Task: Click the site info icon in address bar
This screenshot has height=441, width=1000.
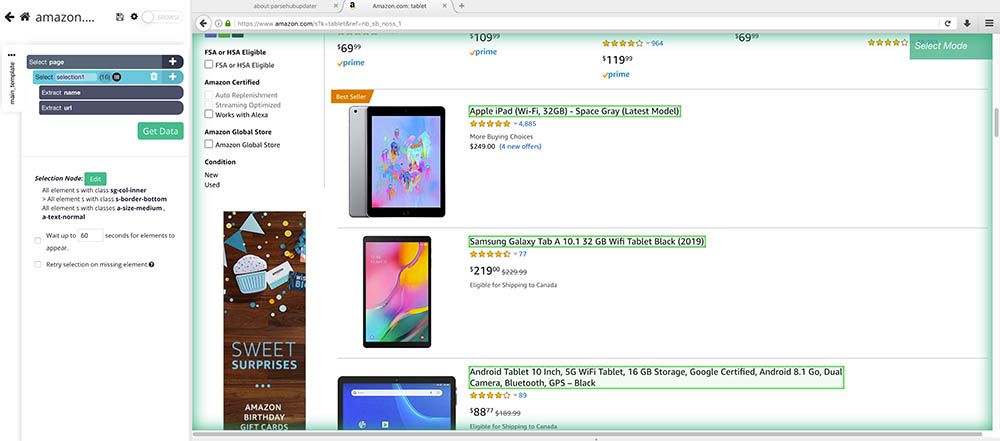Action: click(218, 23)
